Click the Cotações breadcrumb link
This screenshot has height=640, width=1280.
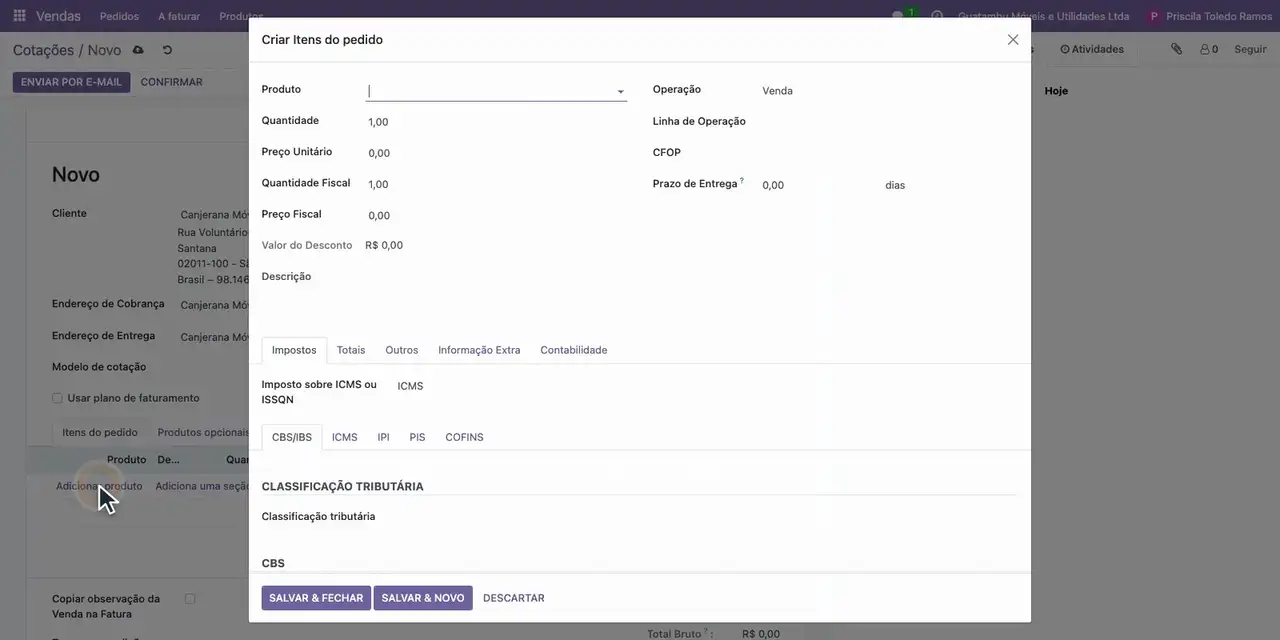[x=43, y=50]
